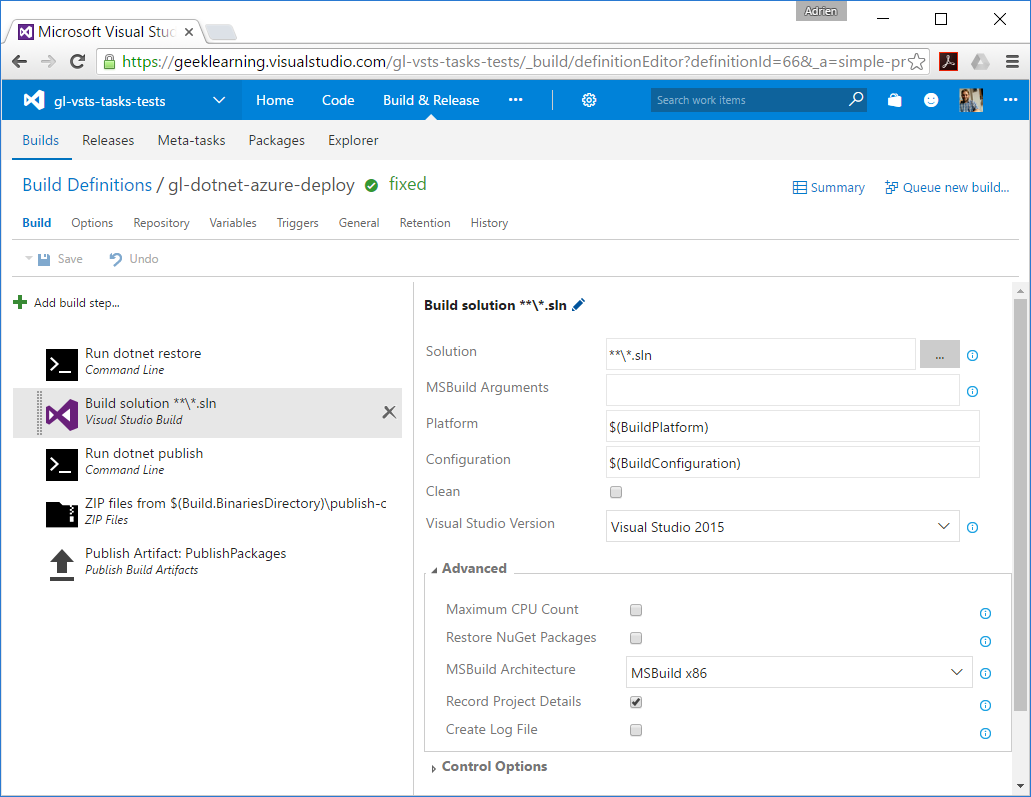Click the feedback smiley icon
The height and width of the screenshot is (797, 1031).
[931, 100]
